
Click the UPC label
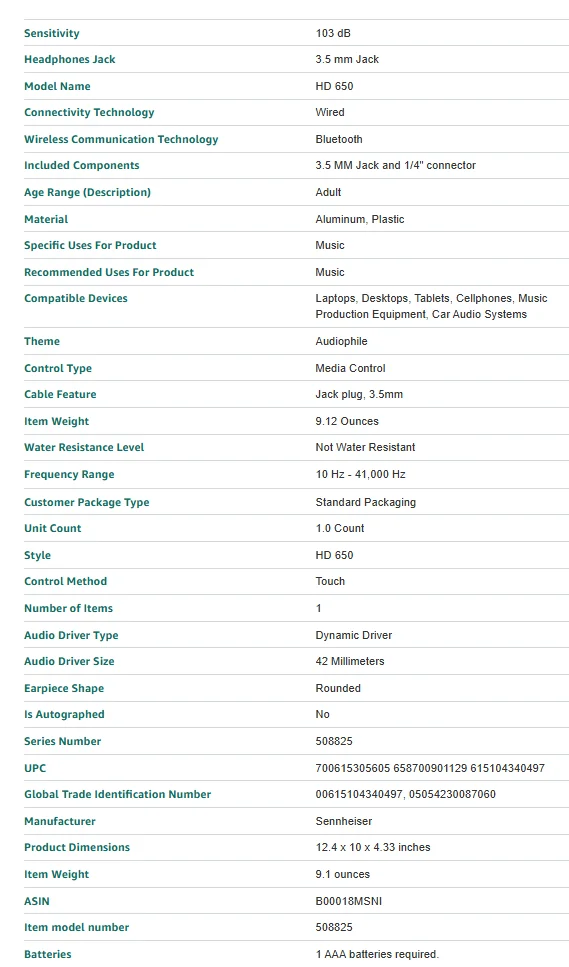(x=35, y=768)
